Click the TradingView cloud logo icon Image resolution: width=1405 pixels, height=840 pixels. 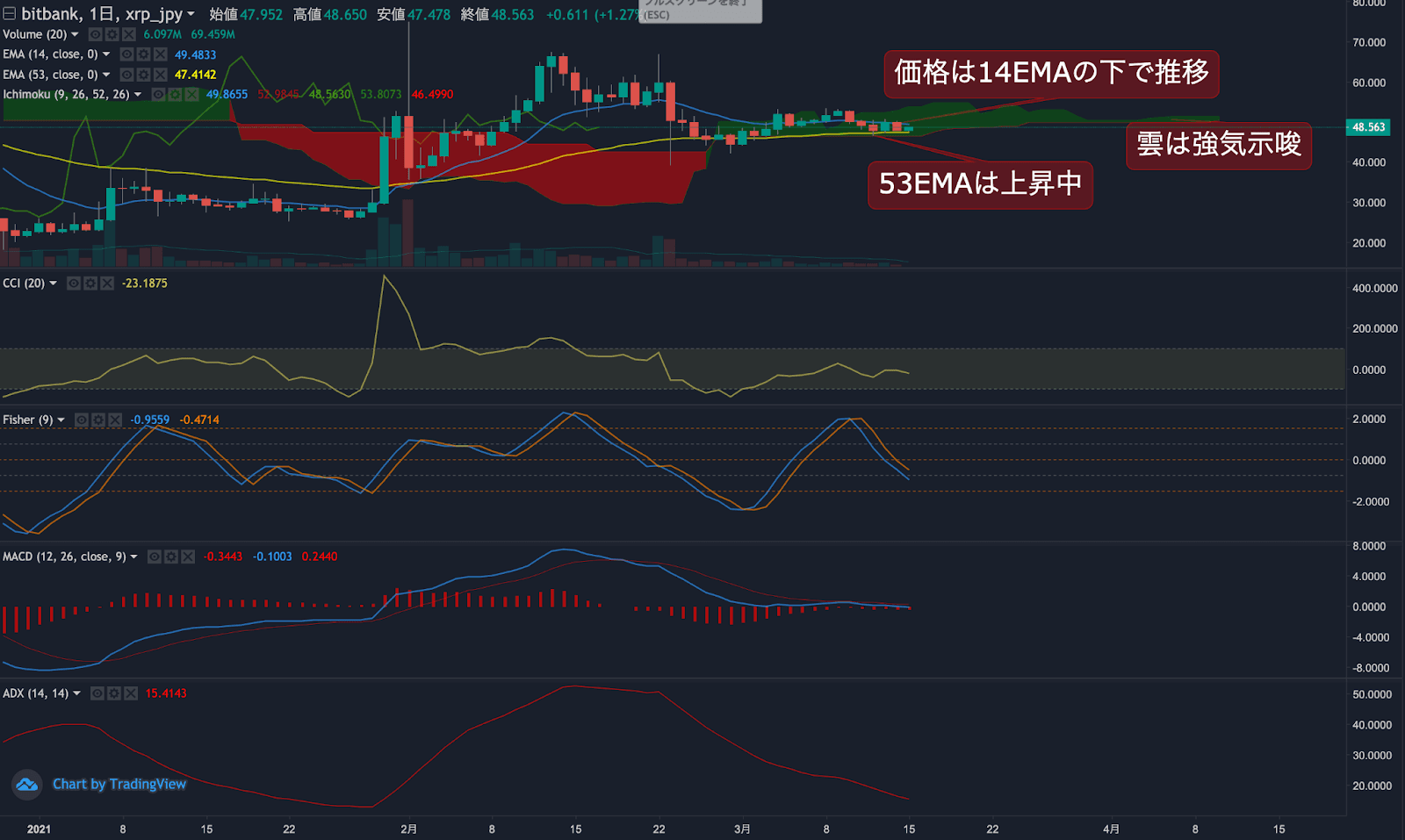click(27, 784)
